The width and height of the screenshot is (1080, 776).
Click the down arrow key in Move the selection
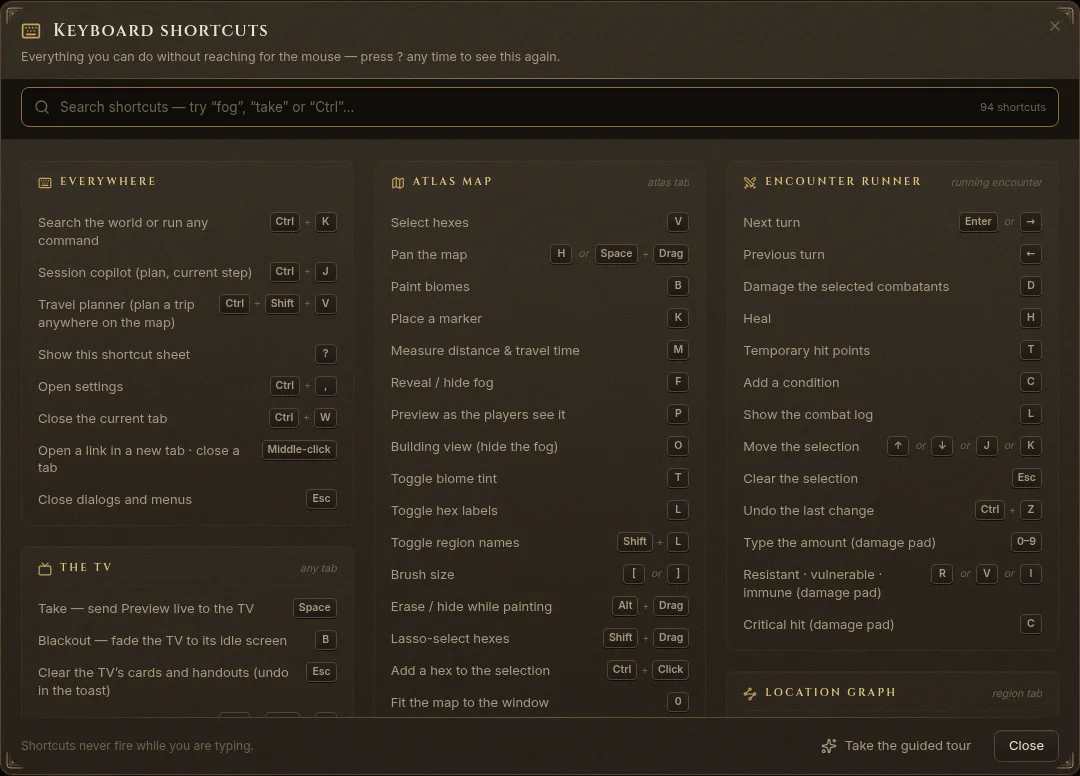[942, 445]
